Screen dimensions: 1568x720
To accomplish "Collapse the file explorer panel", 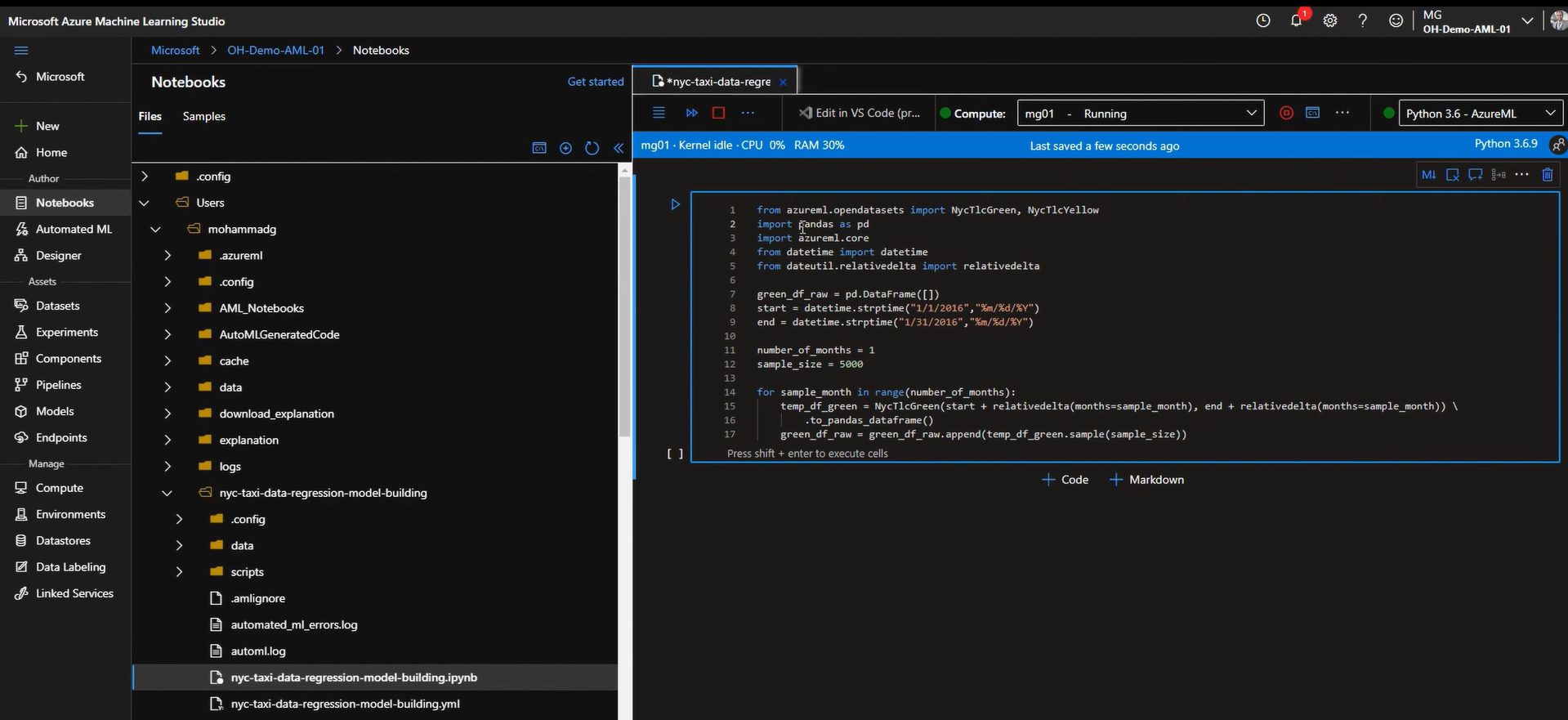I will (x=619, y=148).
